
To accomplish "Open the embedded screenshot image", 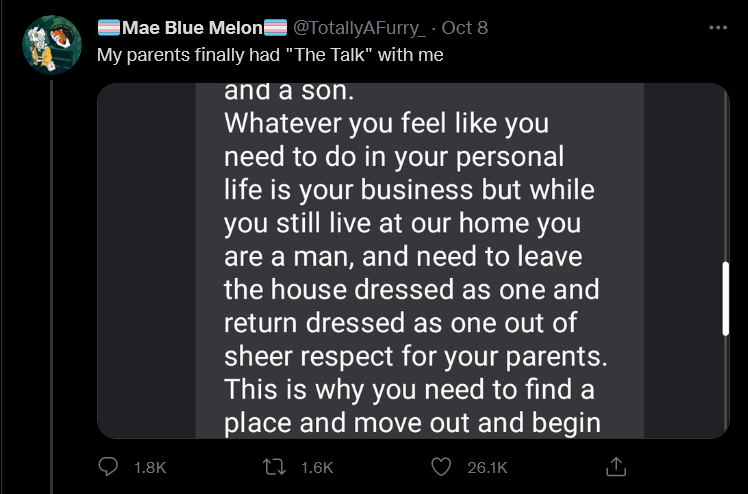I will pos(413,260).
